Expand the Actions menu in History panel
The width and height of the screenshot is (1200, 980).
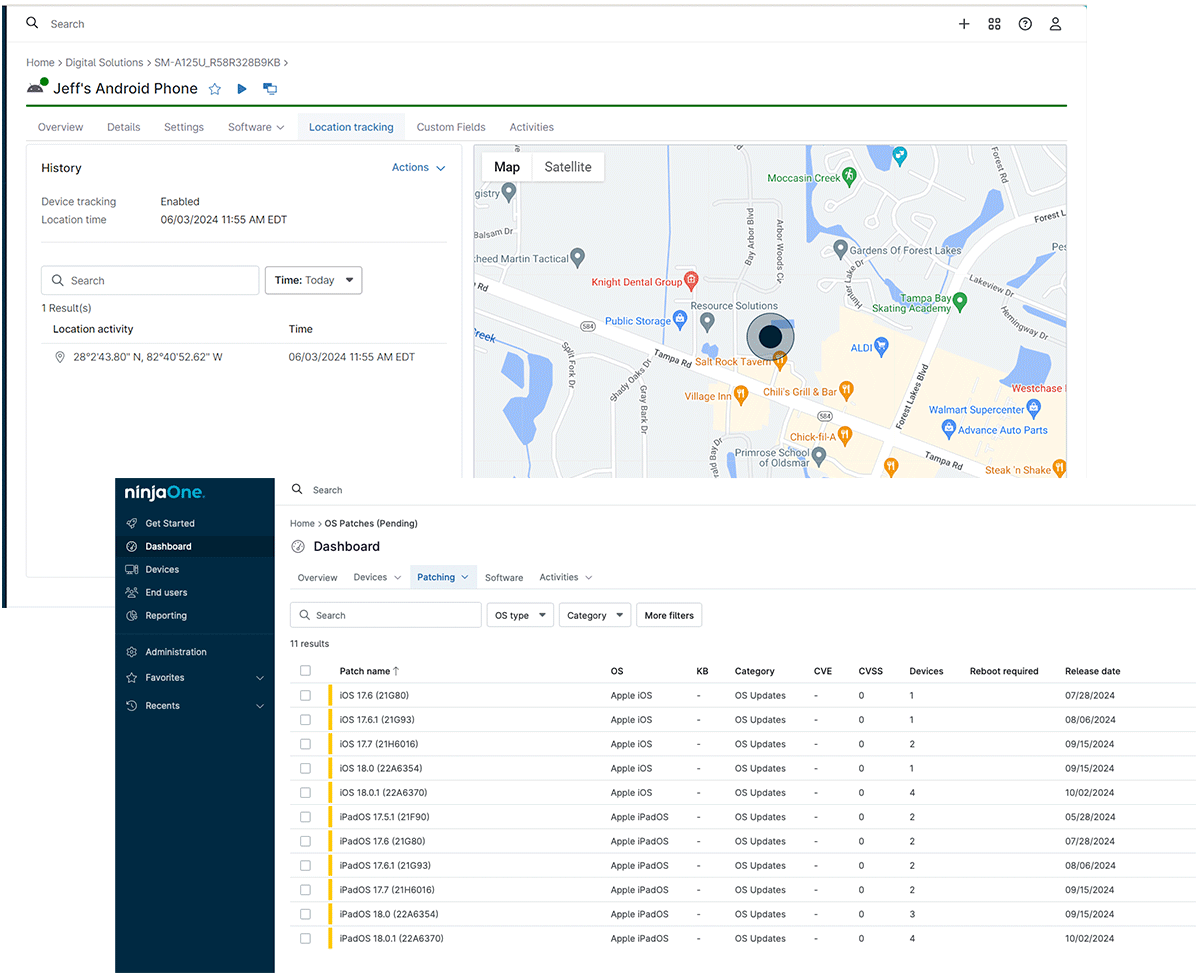pyautogui.click(x=418, y=168)
